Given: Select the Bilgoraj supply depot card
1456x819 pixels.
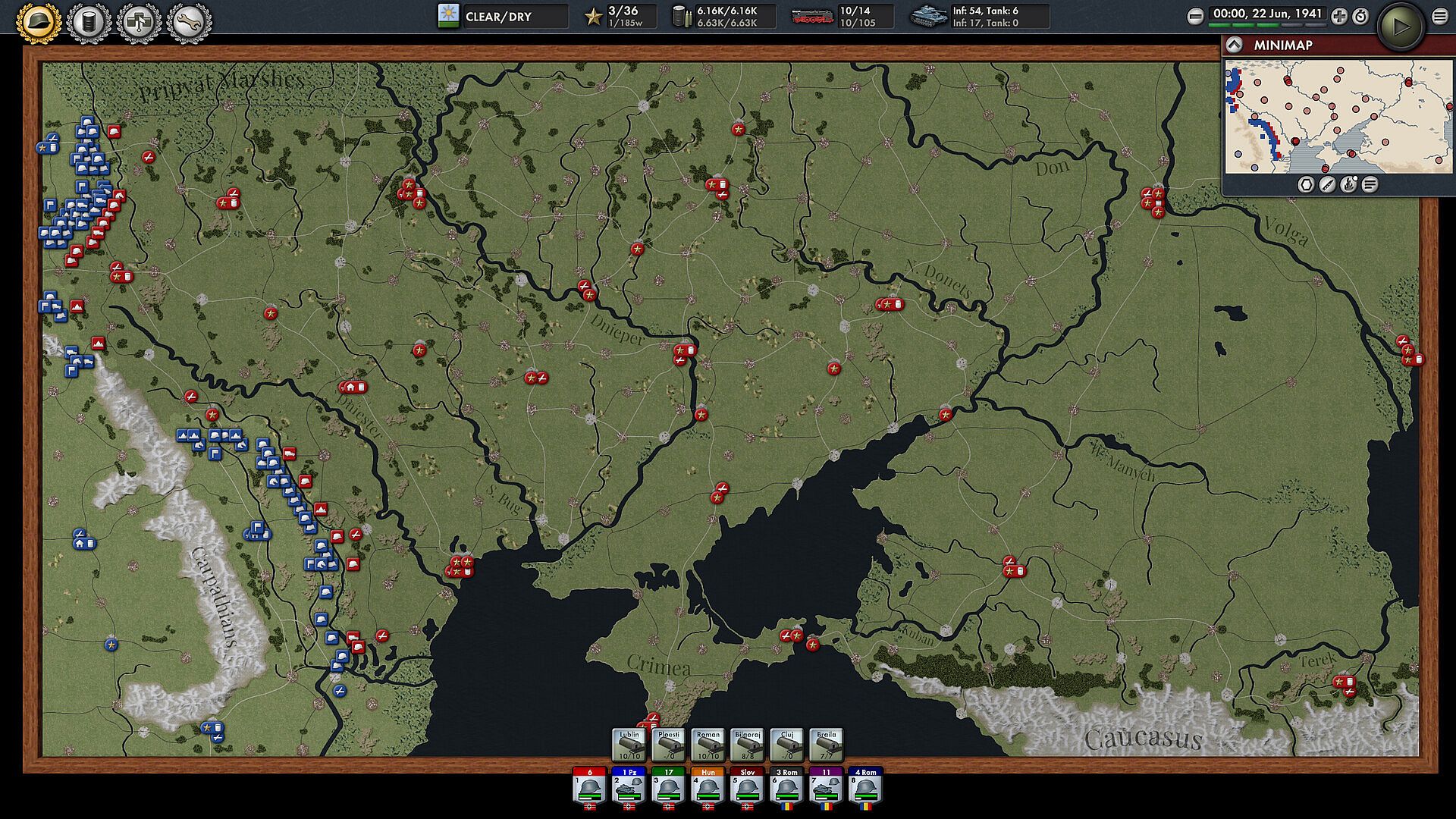Looking at the screenshot, I should click(x=748, y=745).
